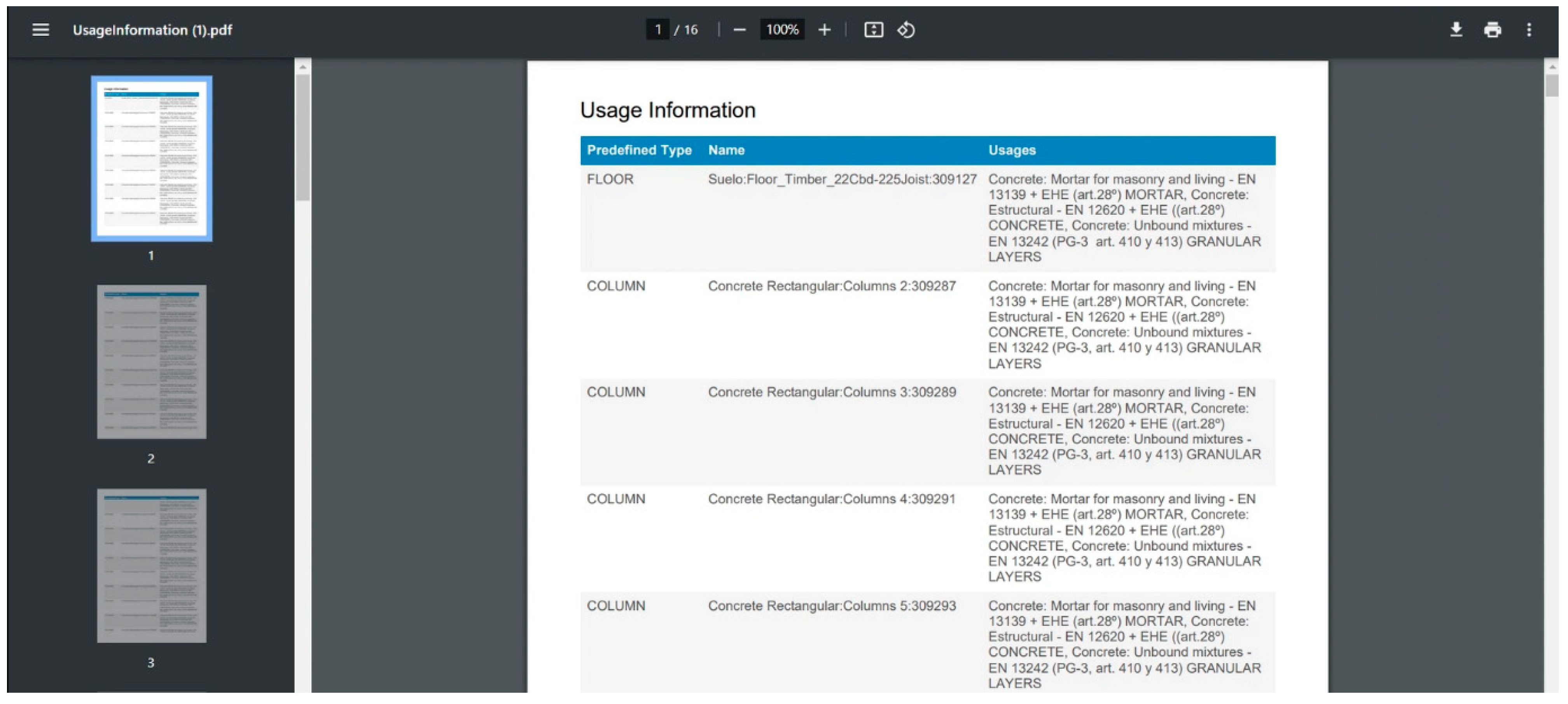Viewport: 1568px width, 704px height.
Task: Click the thumbnail panel scrollbar handle
Action: 302,137
